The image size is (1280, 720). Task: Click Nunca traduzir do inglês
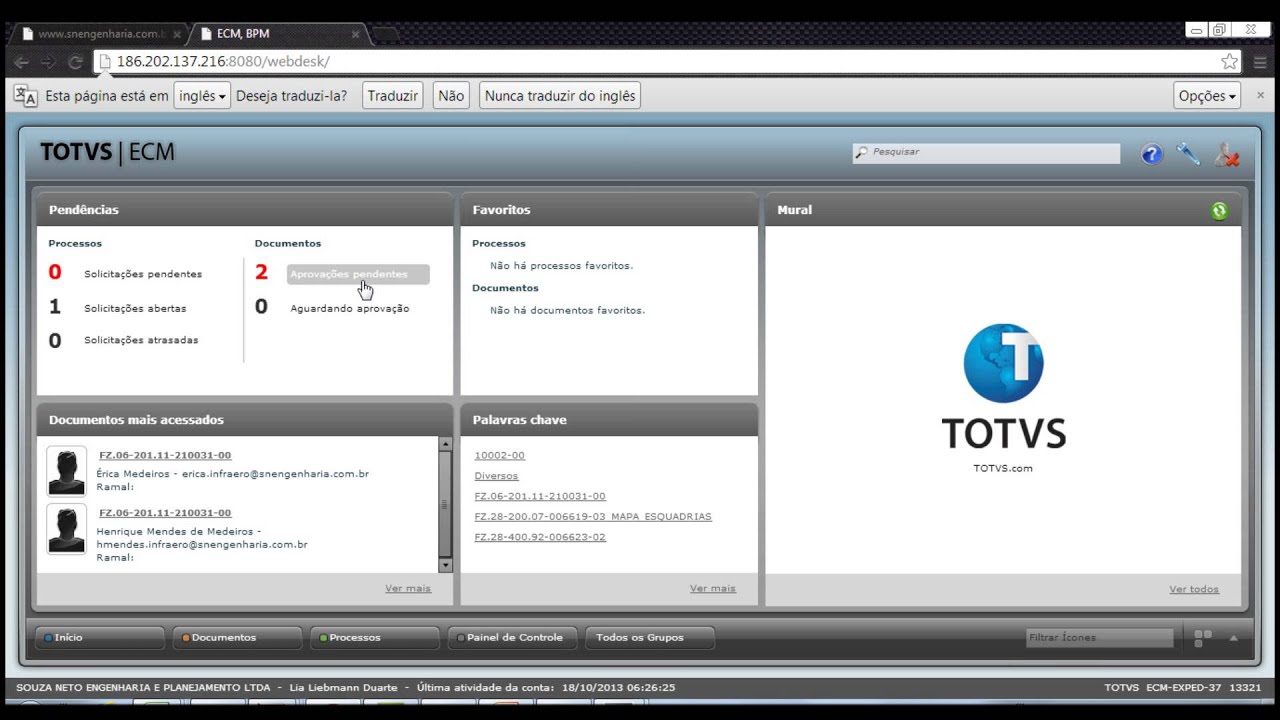click(560, 96)
